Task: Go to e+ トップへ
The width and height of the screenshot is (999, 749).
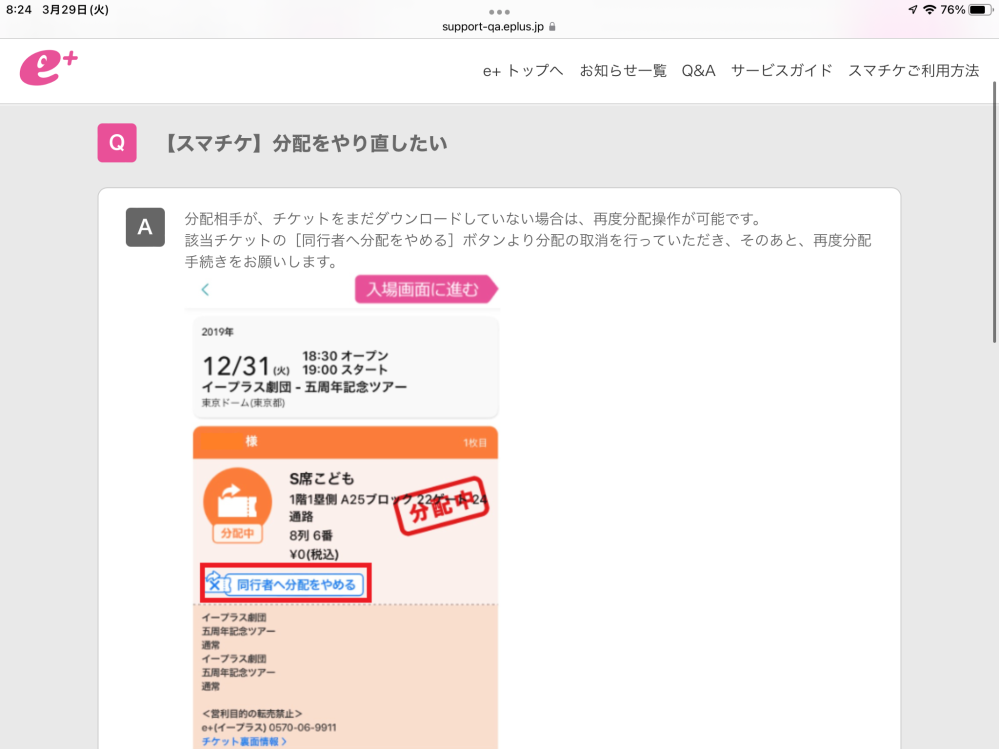Action: tap(522, 71)
